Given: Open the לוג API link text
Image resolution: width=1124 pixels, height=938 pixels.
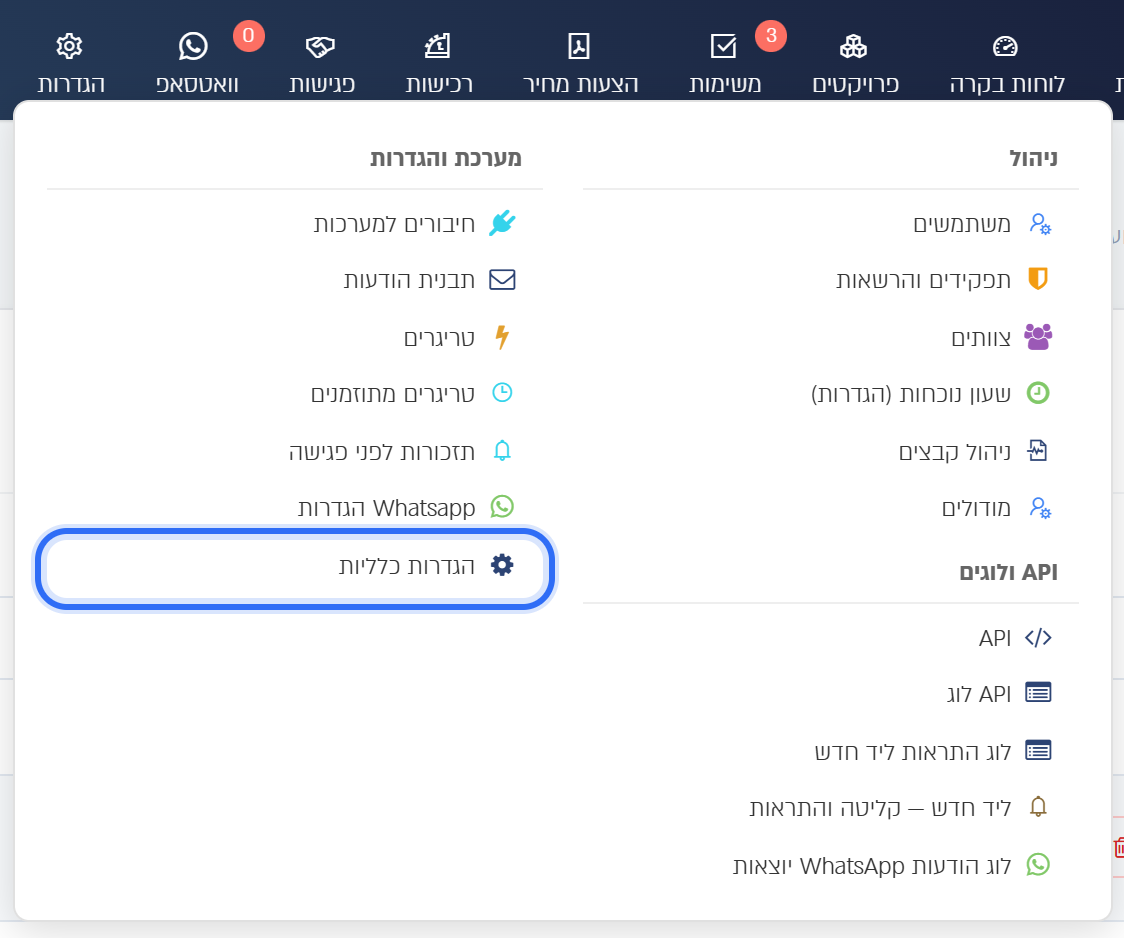Looking at the screenshot, I should [x=978, y=694].
